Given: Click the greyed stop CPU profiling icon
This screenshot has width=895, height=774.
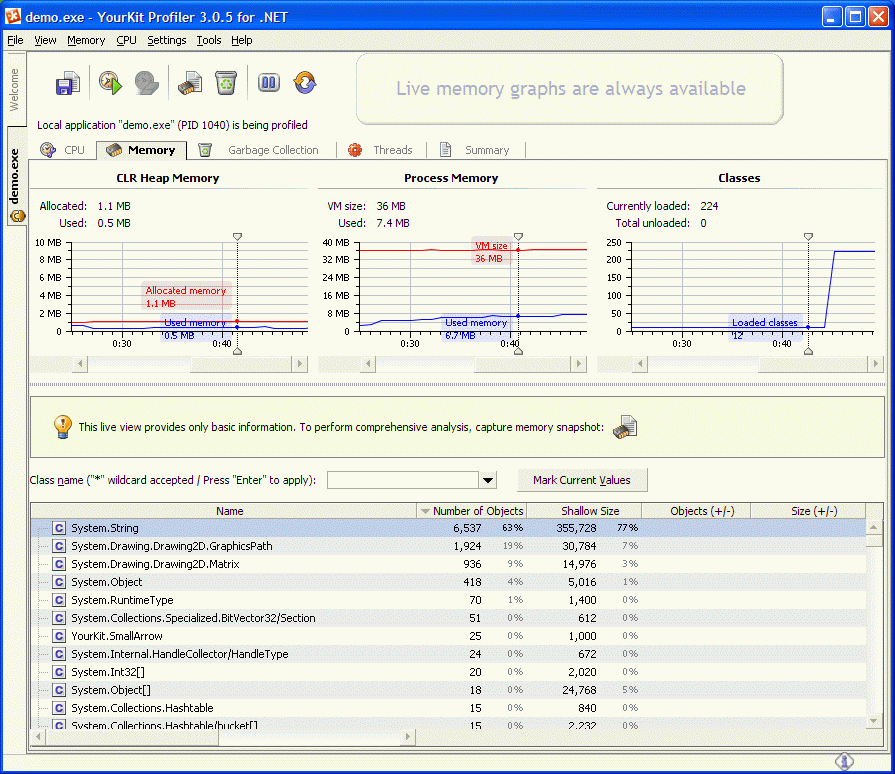Looking at the screenshot, I should point(147,83).
